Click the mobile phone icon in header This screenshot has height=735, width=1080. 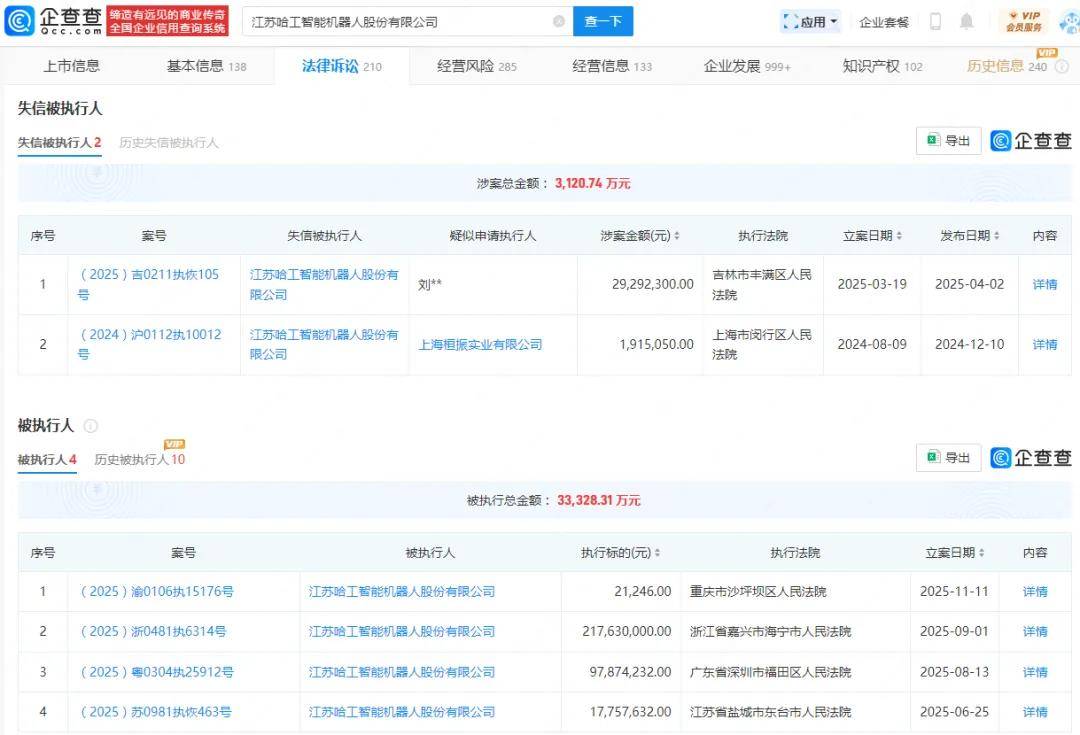click(935, 22)
